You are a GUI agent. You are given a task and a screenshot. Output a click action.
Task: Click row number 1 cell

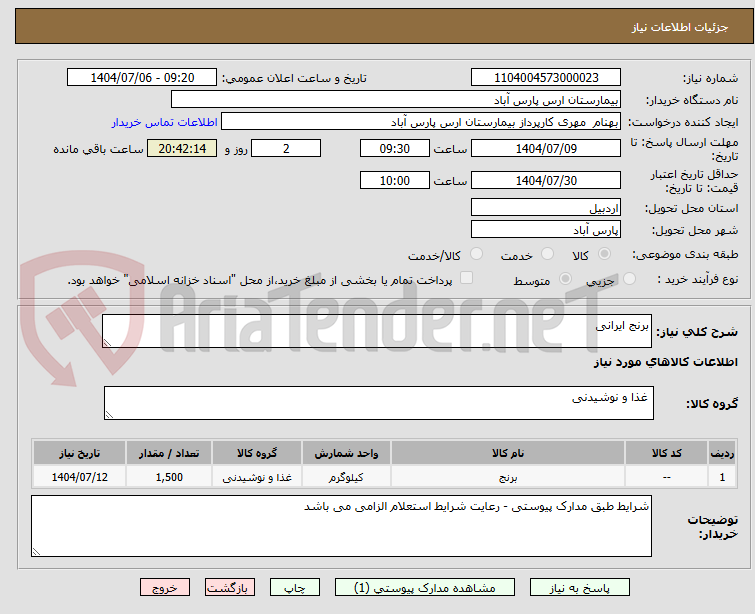coord(722,477)
